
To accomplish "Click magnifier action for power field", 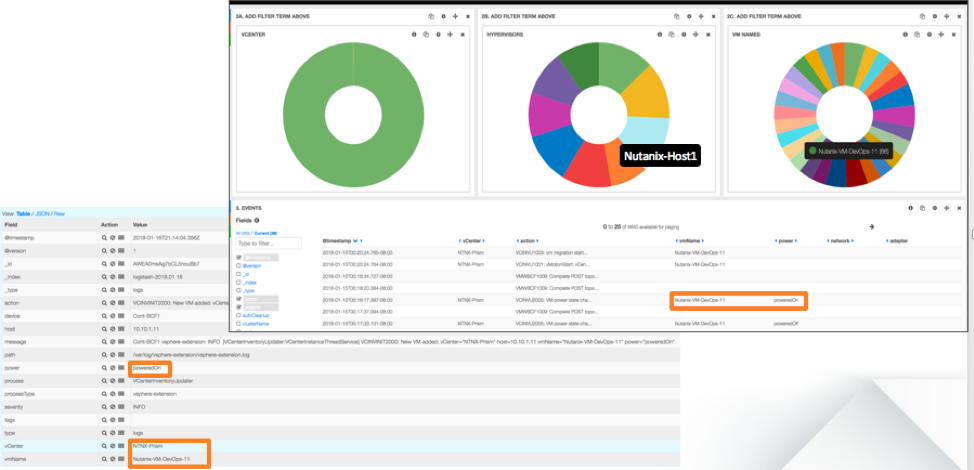I will point(104,368).
